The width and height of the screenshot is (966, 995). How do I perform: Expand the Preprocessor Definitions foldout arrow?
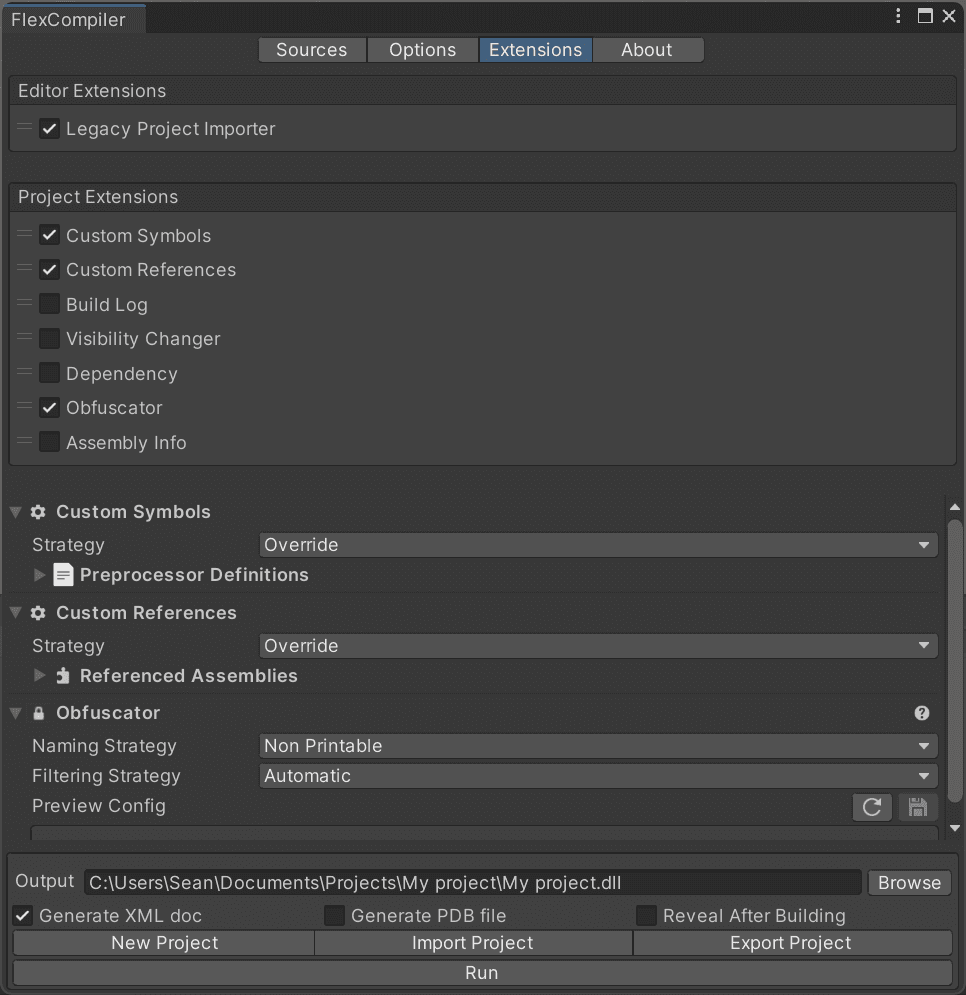click(39, 575)
